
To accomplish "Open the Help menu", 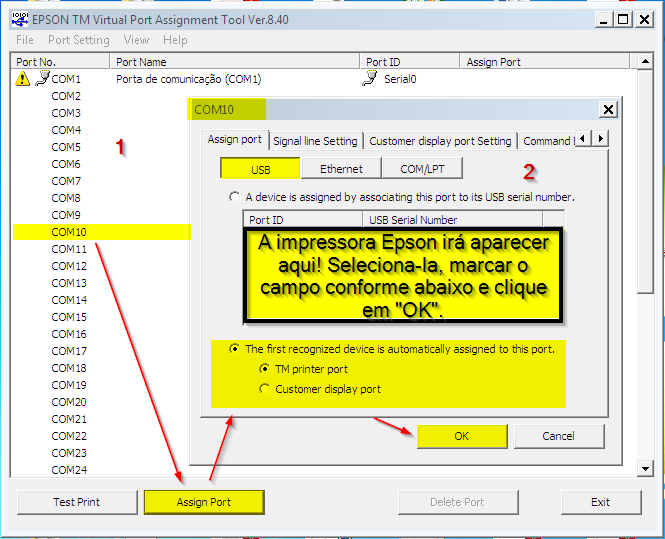I will tap(175, 40).
